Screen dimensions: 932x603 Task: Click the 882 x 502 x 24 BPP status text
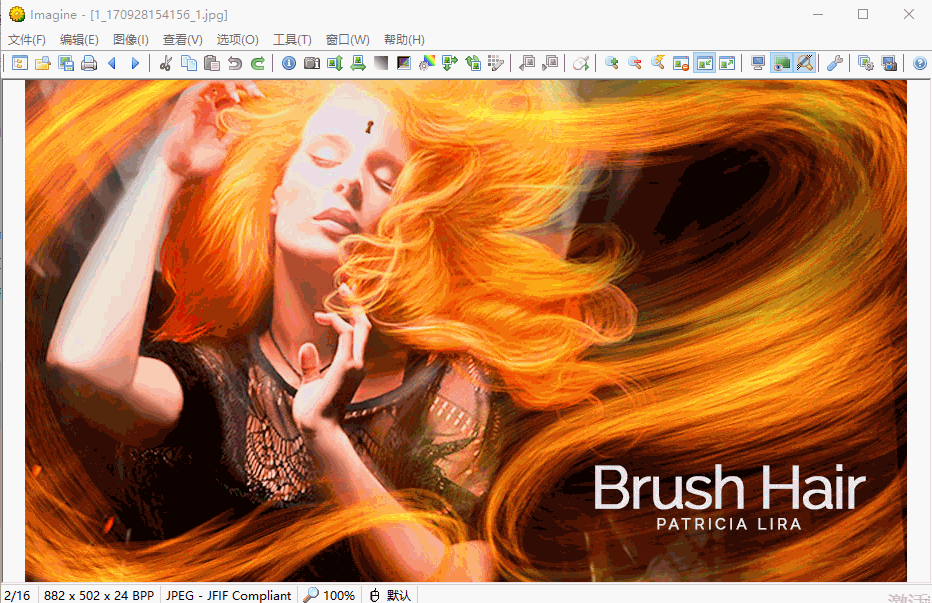(x=99, y=595)
